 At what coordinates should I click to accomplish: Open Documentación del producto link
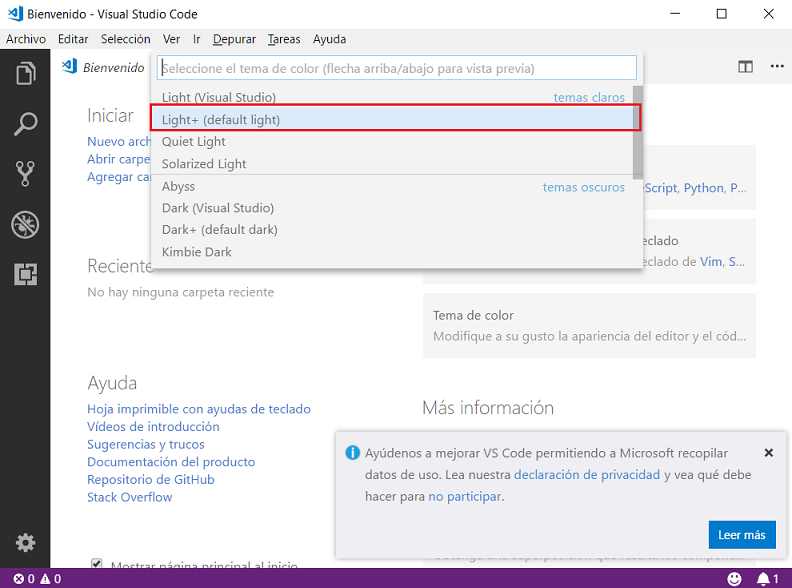coord(171,462)
